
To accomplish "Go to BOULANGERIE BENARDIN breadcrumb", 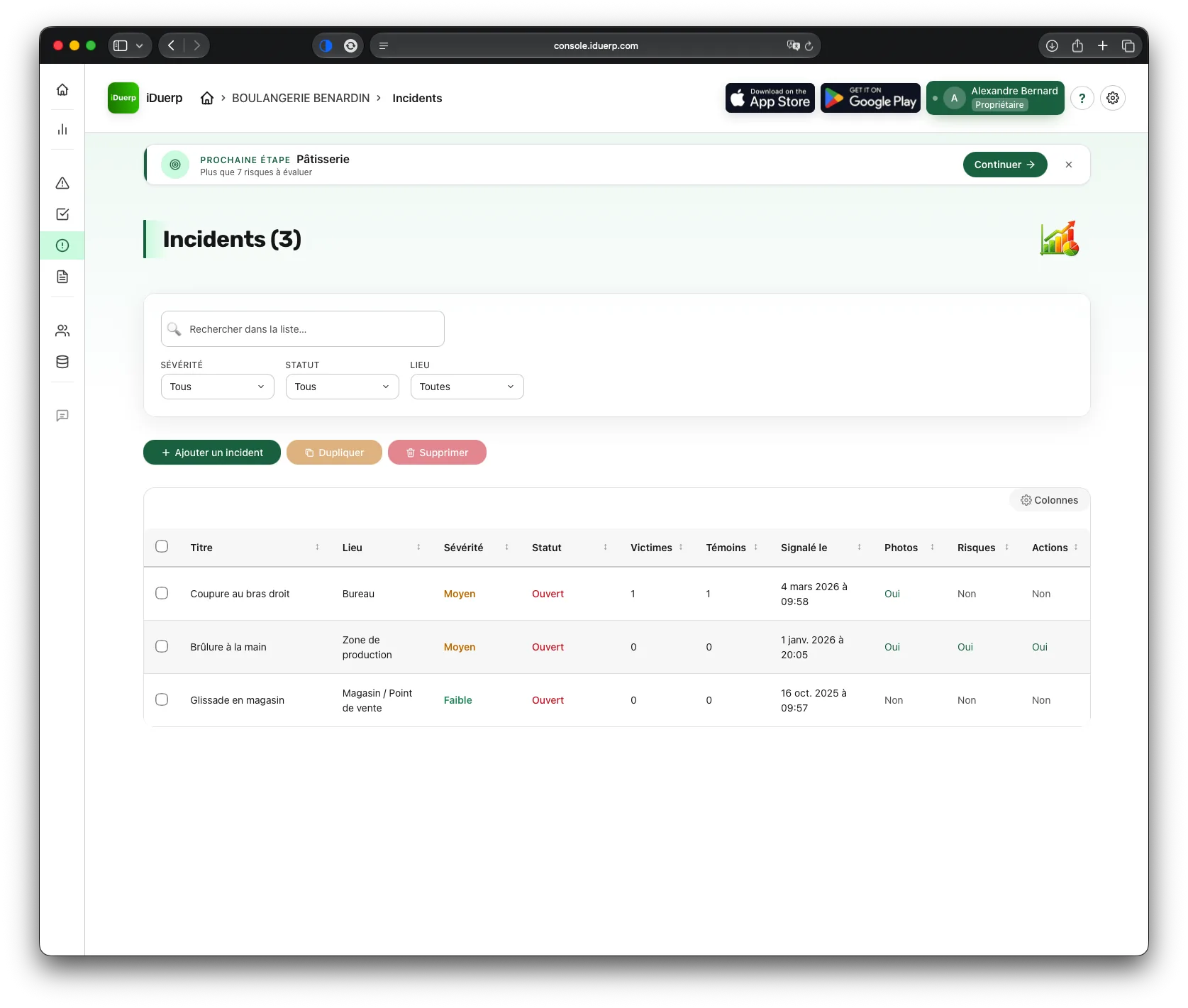I will (x=301, y=98).
